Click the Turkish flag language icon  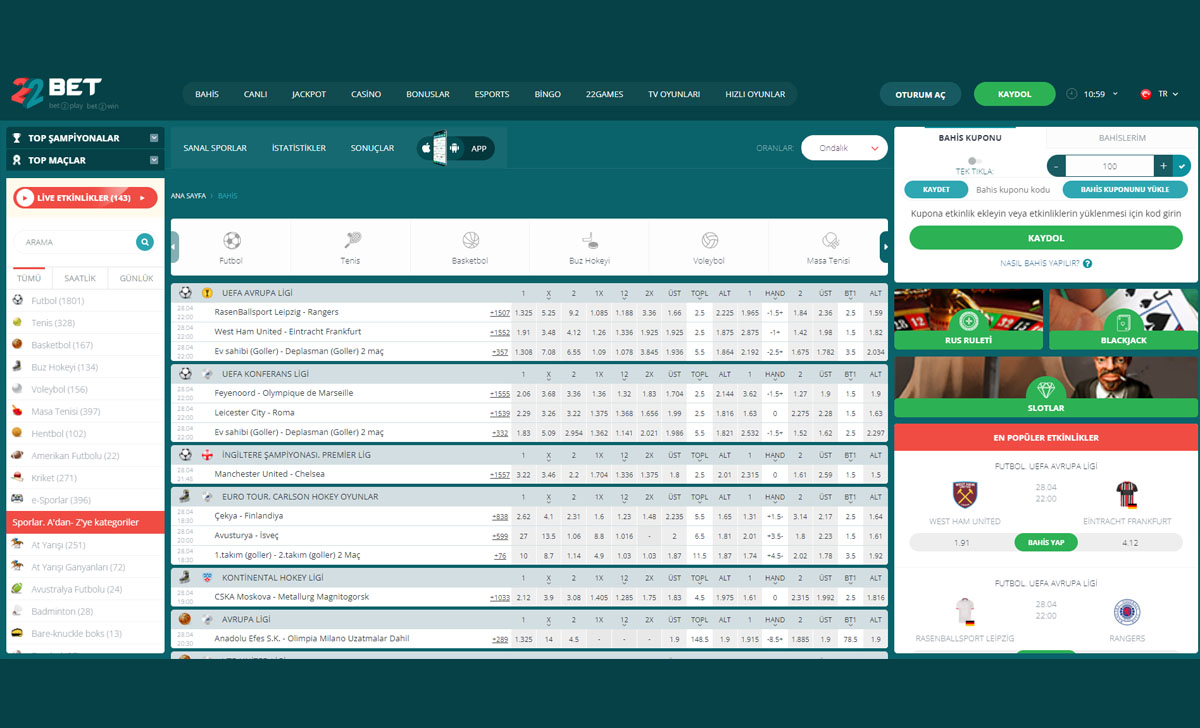click(x=1146, y=94)
